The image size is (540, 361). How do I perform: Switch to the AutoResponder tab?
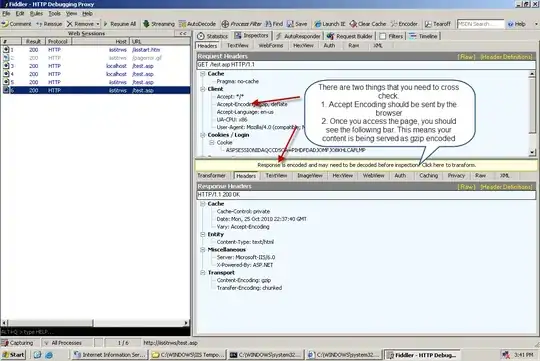[298, 36]
